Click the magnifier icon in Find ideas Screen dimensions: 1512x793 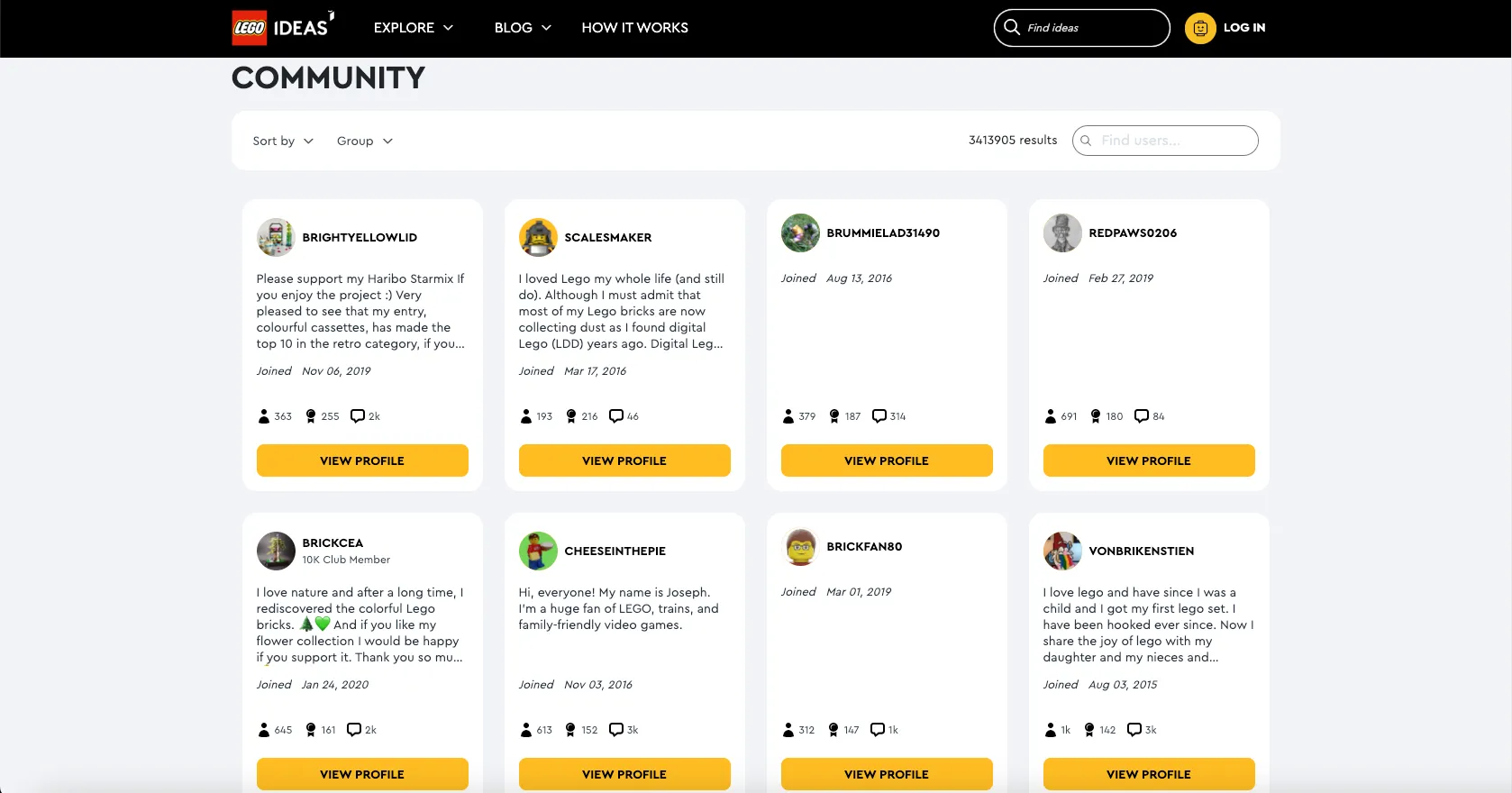[1012, 27]
